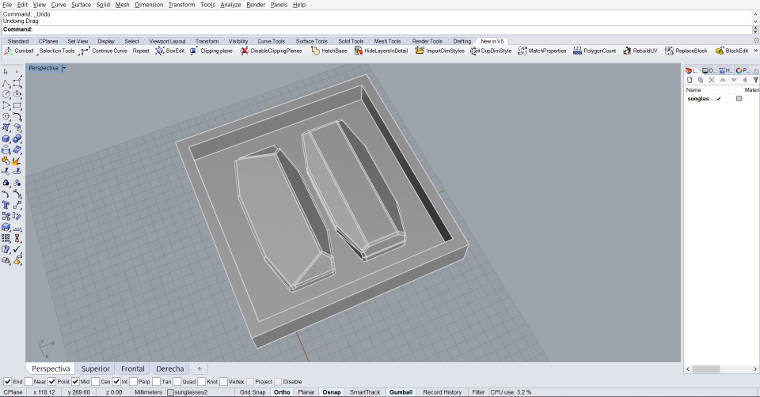Add new viewport tab with plus button

(199, 369)
